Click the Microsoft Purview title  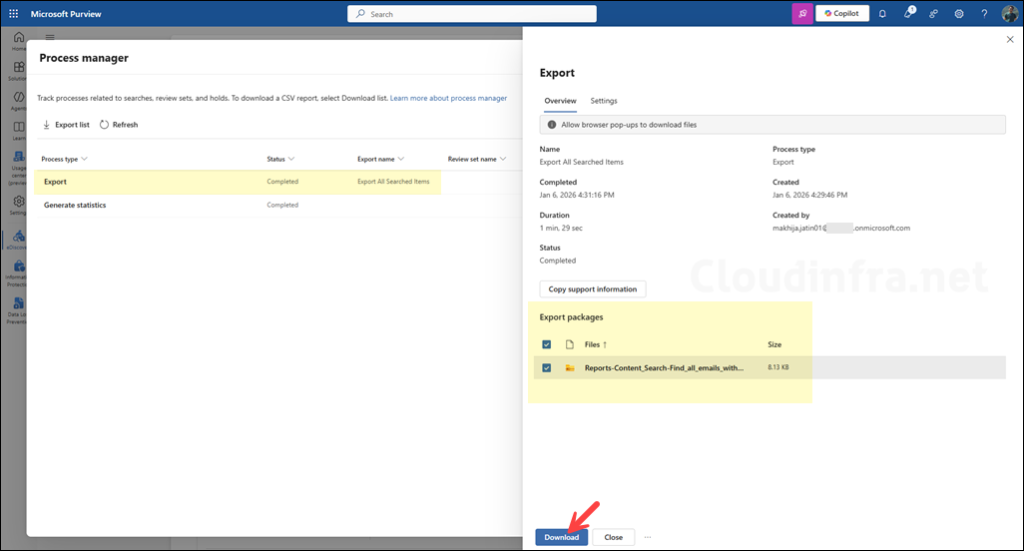66,14
